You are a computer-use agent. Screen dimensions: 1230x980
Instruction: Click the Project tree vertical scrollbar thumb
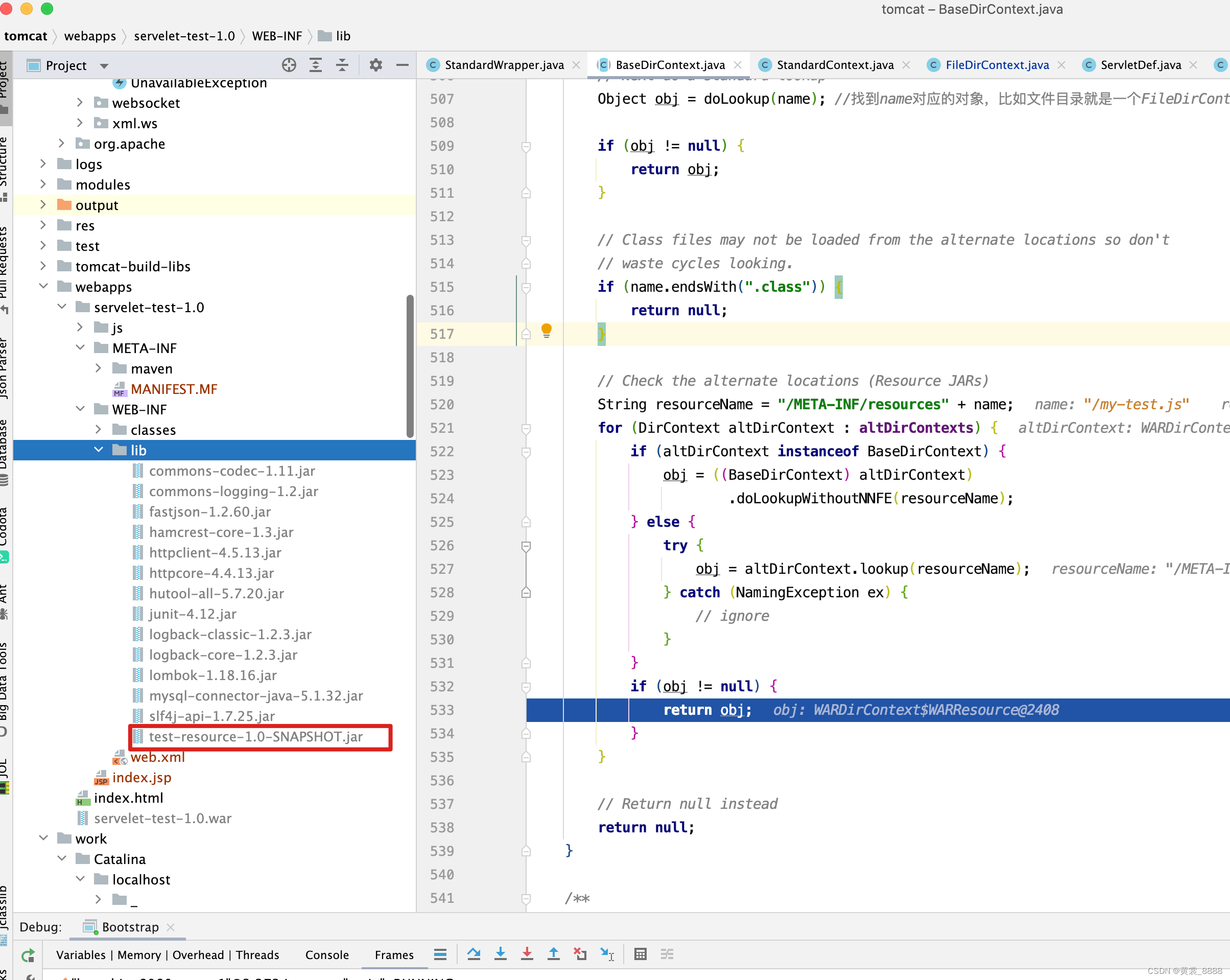(x=410, y=366)
